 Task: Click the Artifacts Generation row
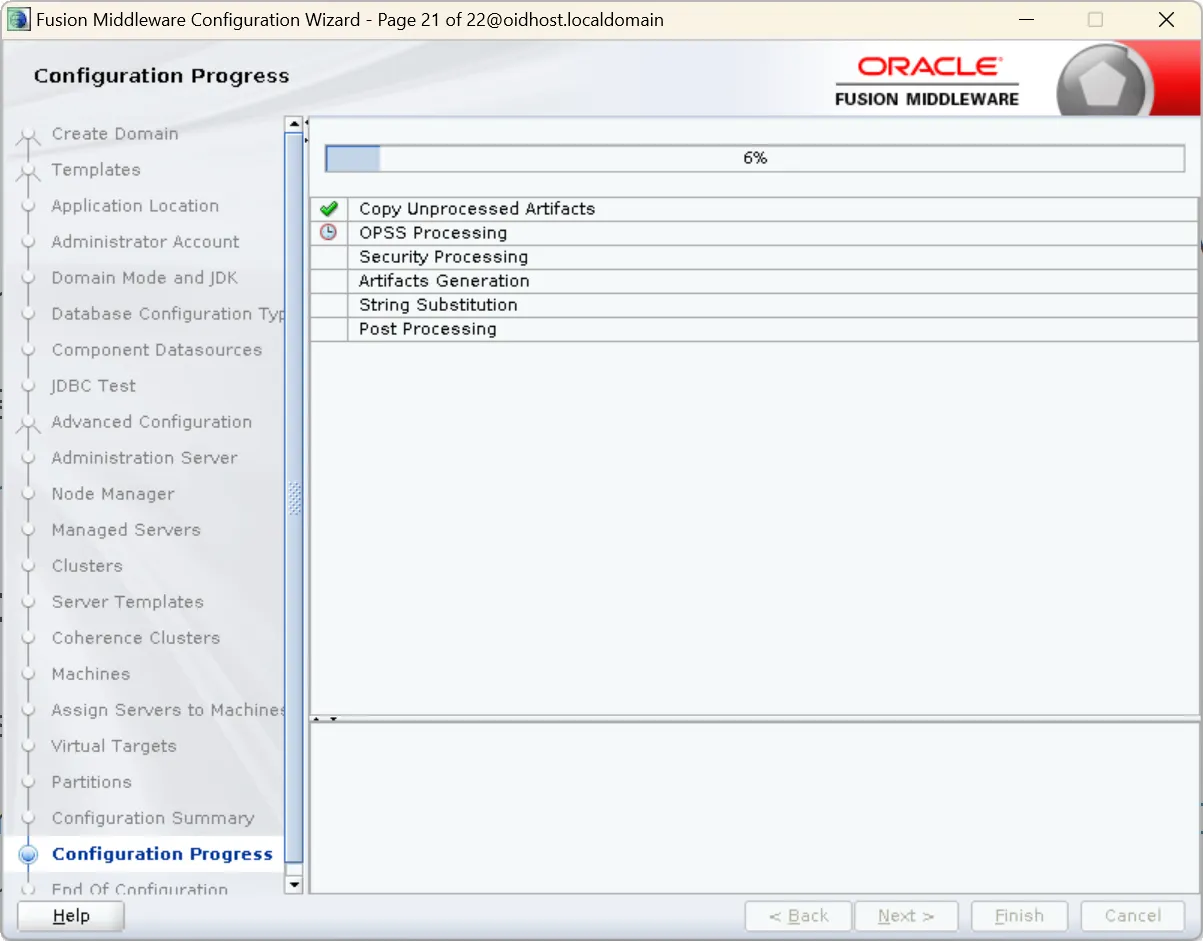pos(754,281)
